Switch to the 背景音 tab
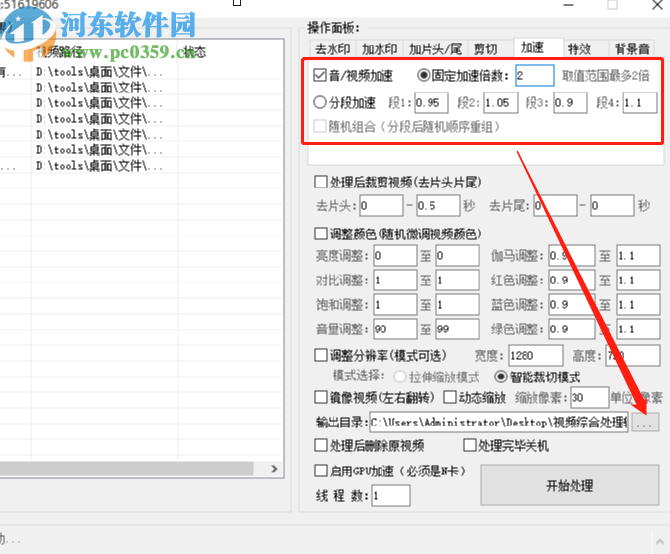This screenshot has width=670, height=554. 632,49
